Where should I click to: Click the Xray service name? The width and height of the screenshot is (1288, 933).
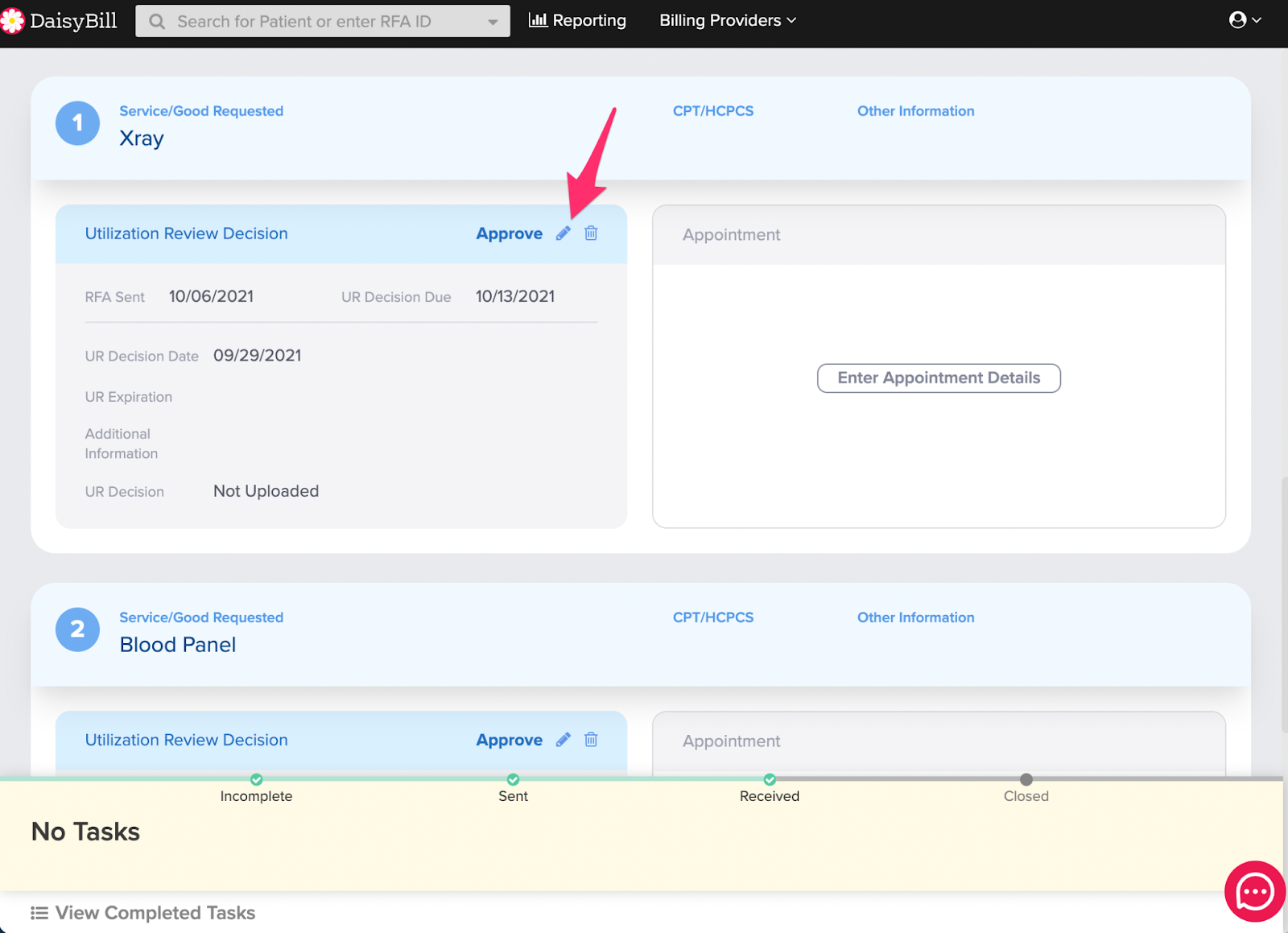[x=142, y=138]
